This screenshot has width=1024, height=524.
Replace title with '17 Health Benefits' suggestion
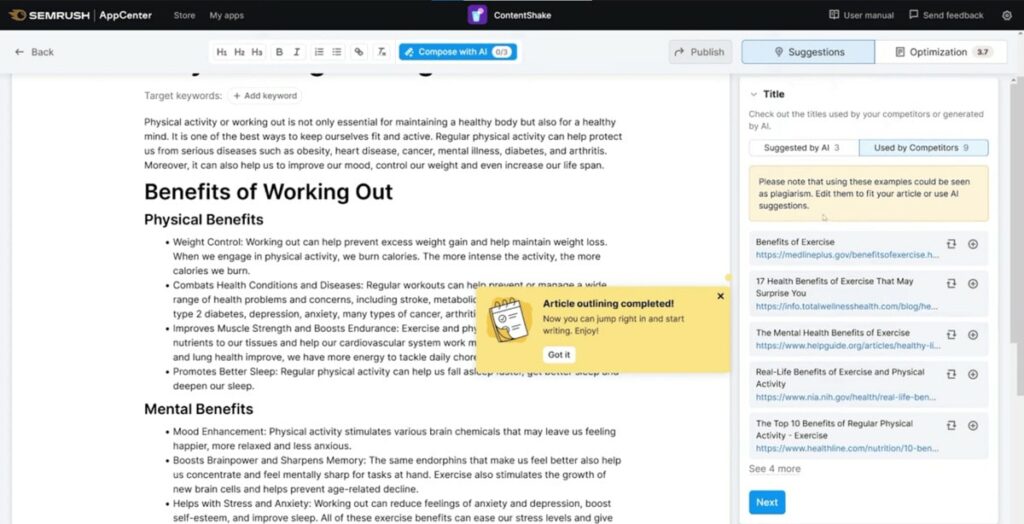tap(951, 284)
